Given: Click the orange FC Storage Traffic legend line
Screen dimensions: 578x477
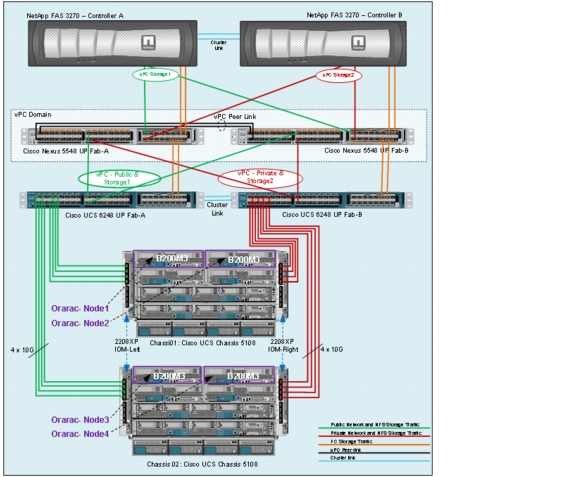Looking at the screenshot, I should pyautogui.click(x=374, y=445).
